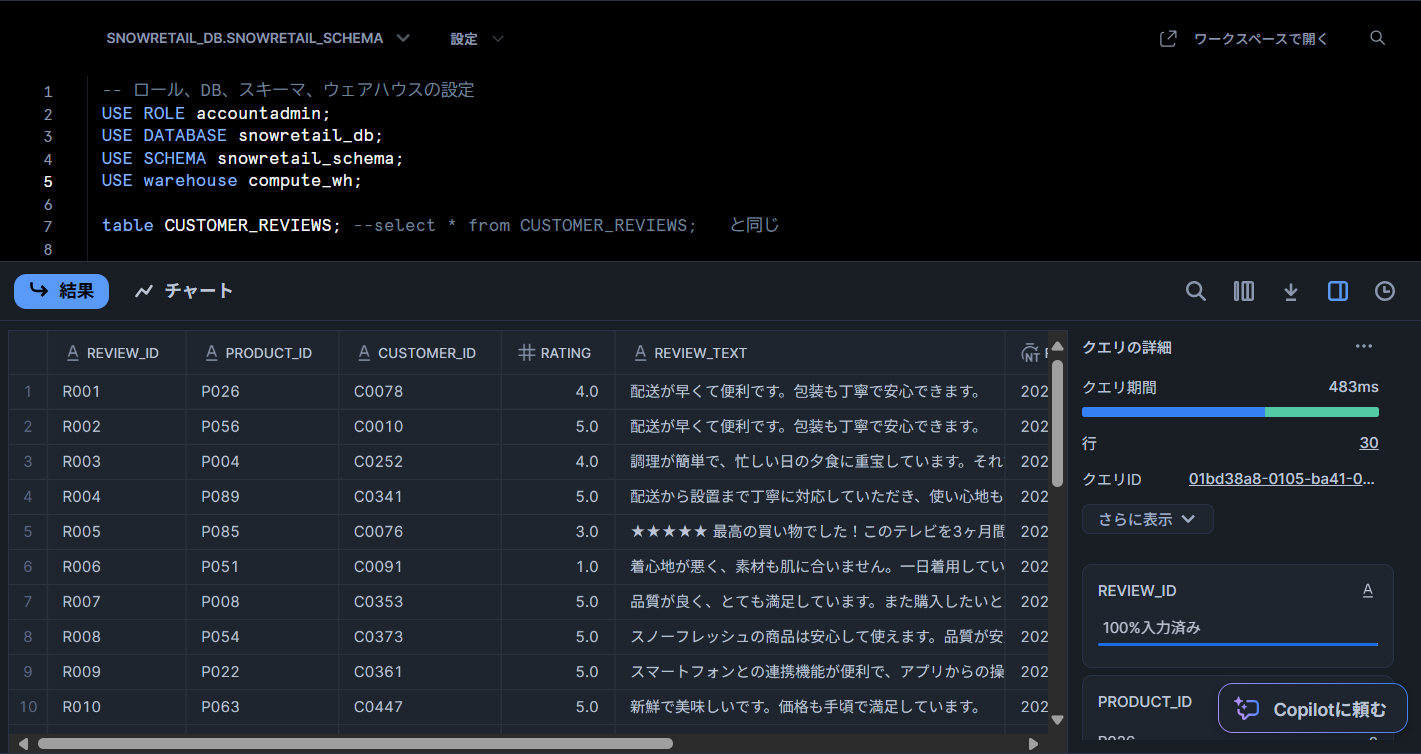Click the text-type icon on REVIEW_ID column
The height and width of the screenshot is (754, 1421).
coord(72,352)
